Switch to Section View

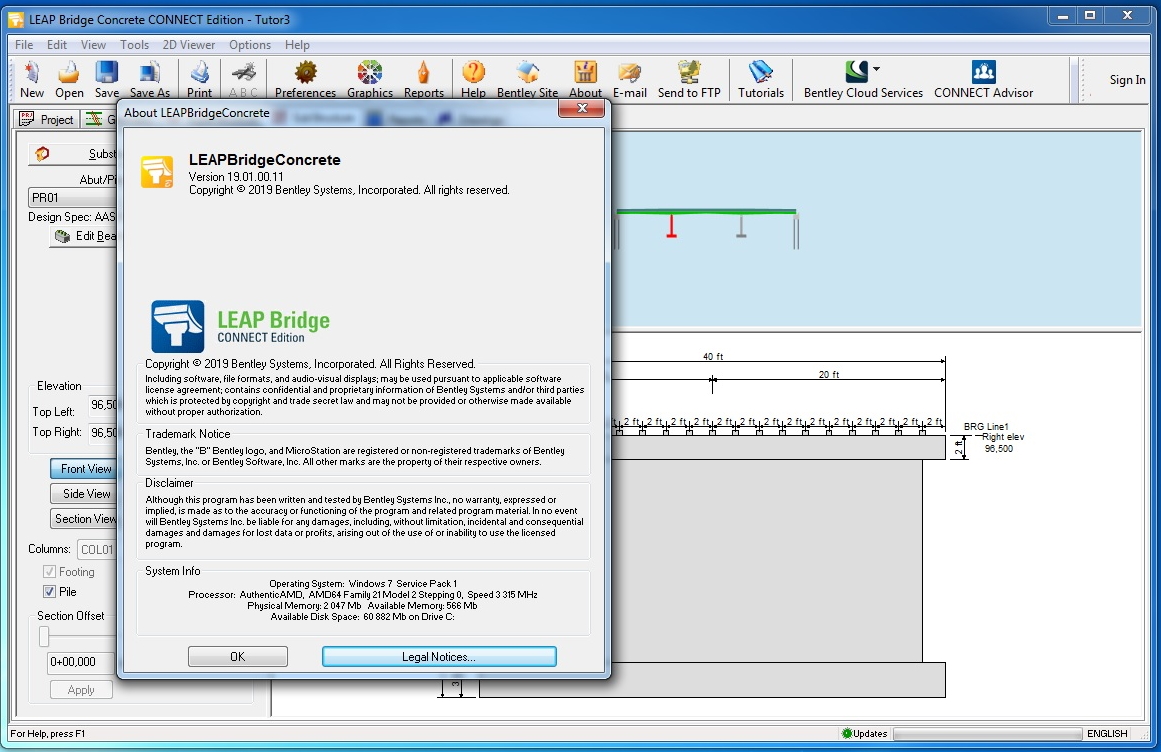click(83, 519)
